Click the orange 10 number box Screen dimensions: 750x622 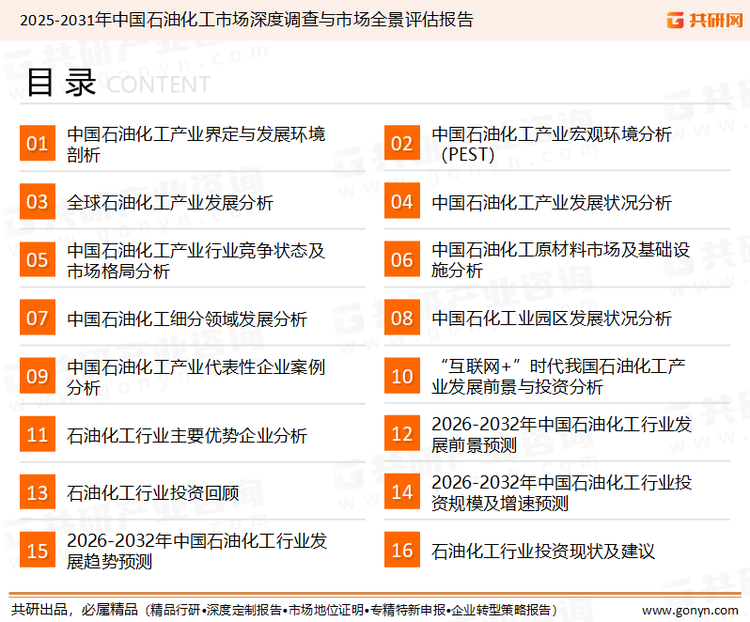[402, 376]
